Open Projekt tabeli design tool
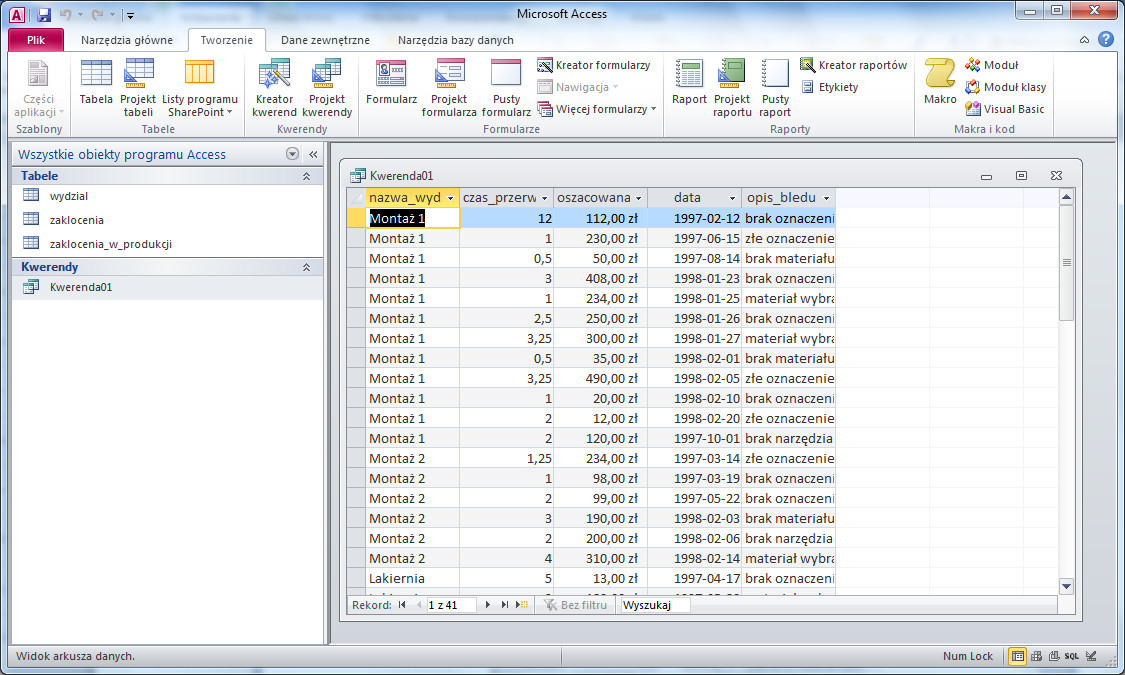Screen dimensions: 1125x675 (138, 88)
